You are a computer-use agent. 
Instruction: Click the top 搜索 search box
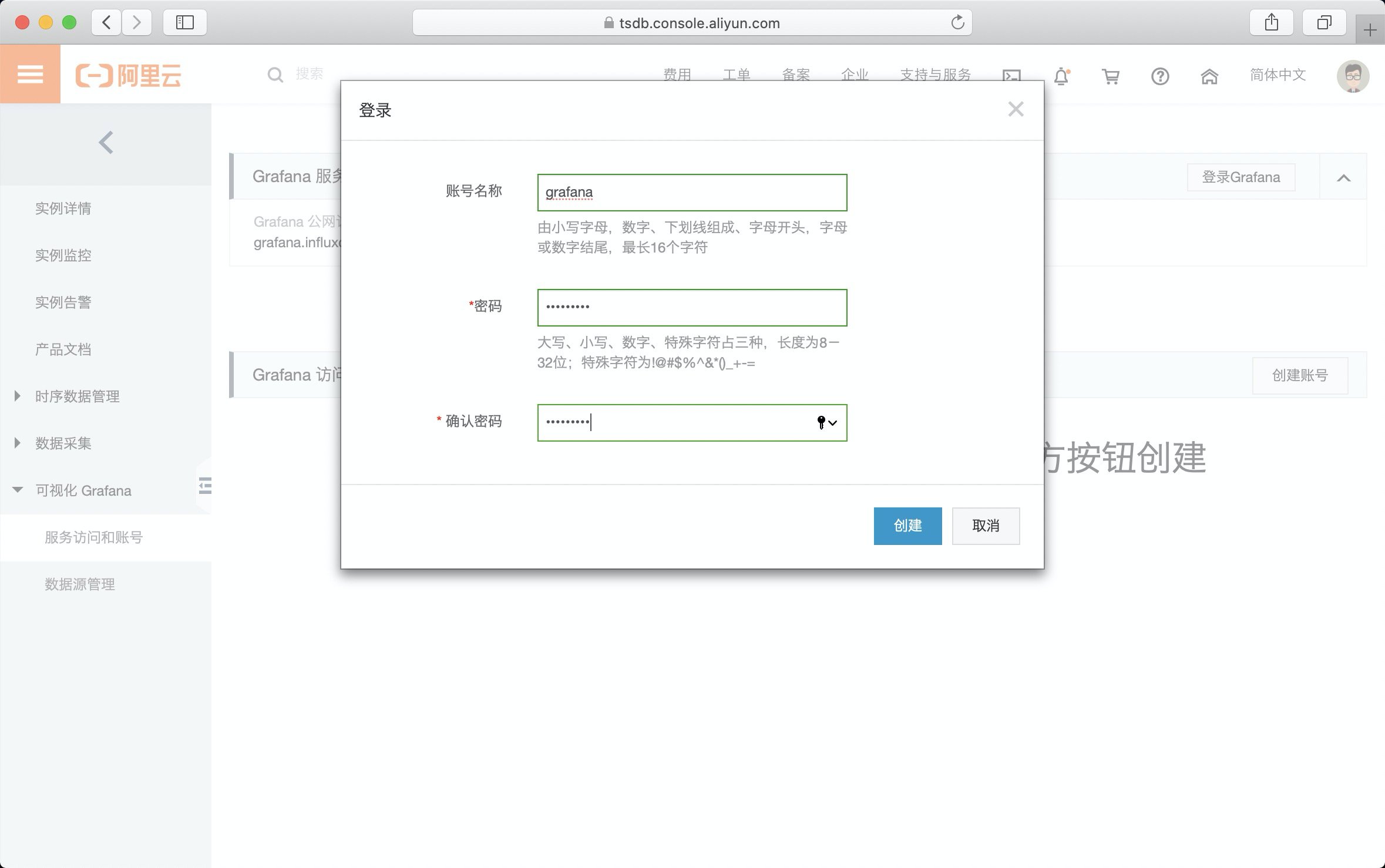tap(310, 75)
